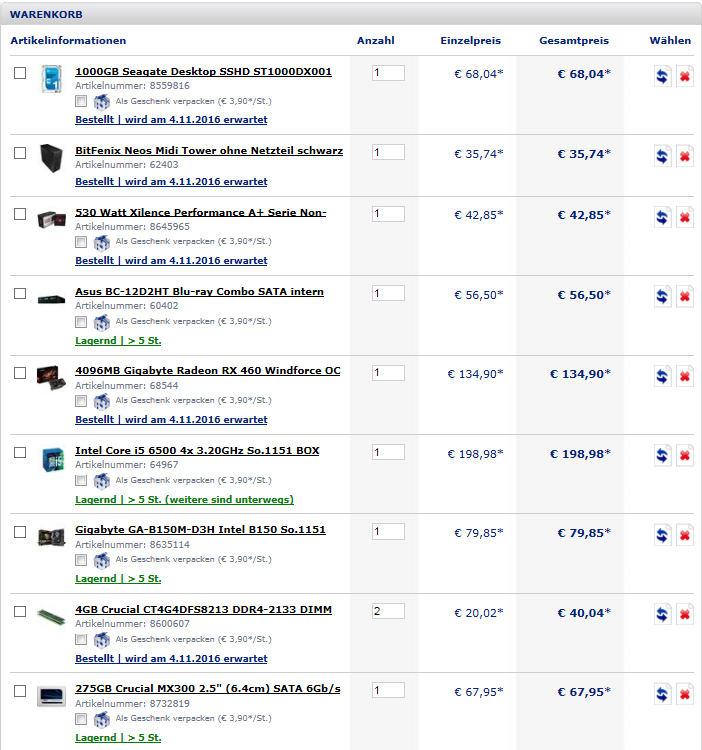Screen dimensions: 702x750
Task: Enable gift wrapping for 4GB Crucial DDR4
Action: 81,640
